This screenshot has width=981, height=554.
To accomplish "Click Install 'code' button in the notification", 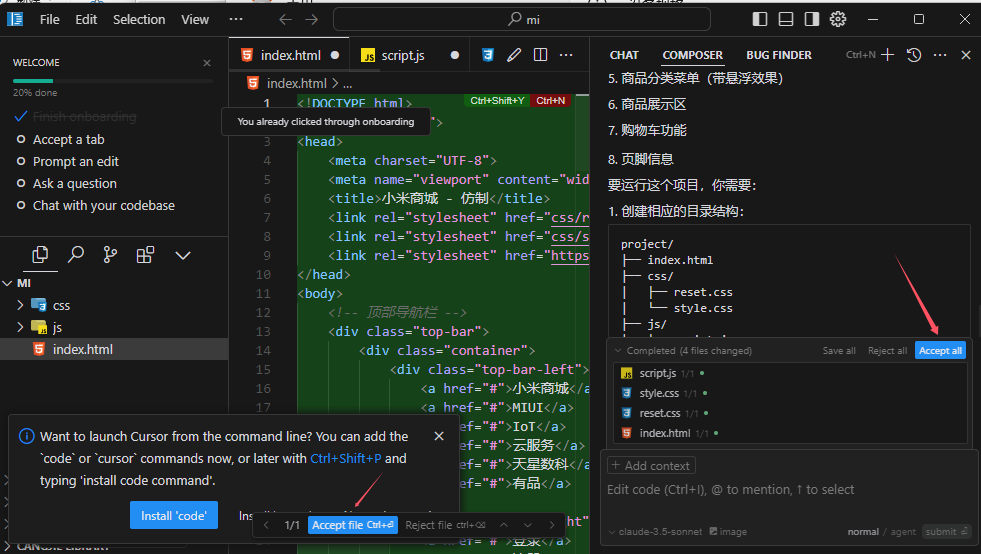I will [173, 515].
